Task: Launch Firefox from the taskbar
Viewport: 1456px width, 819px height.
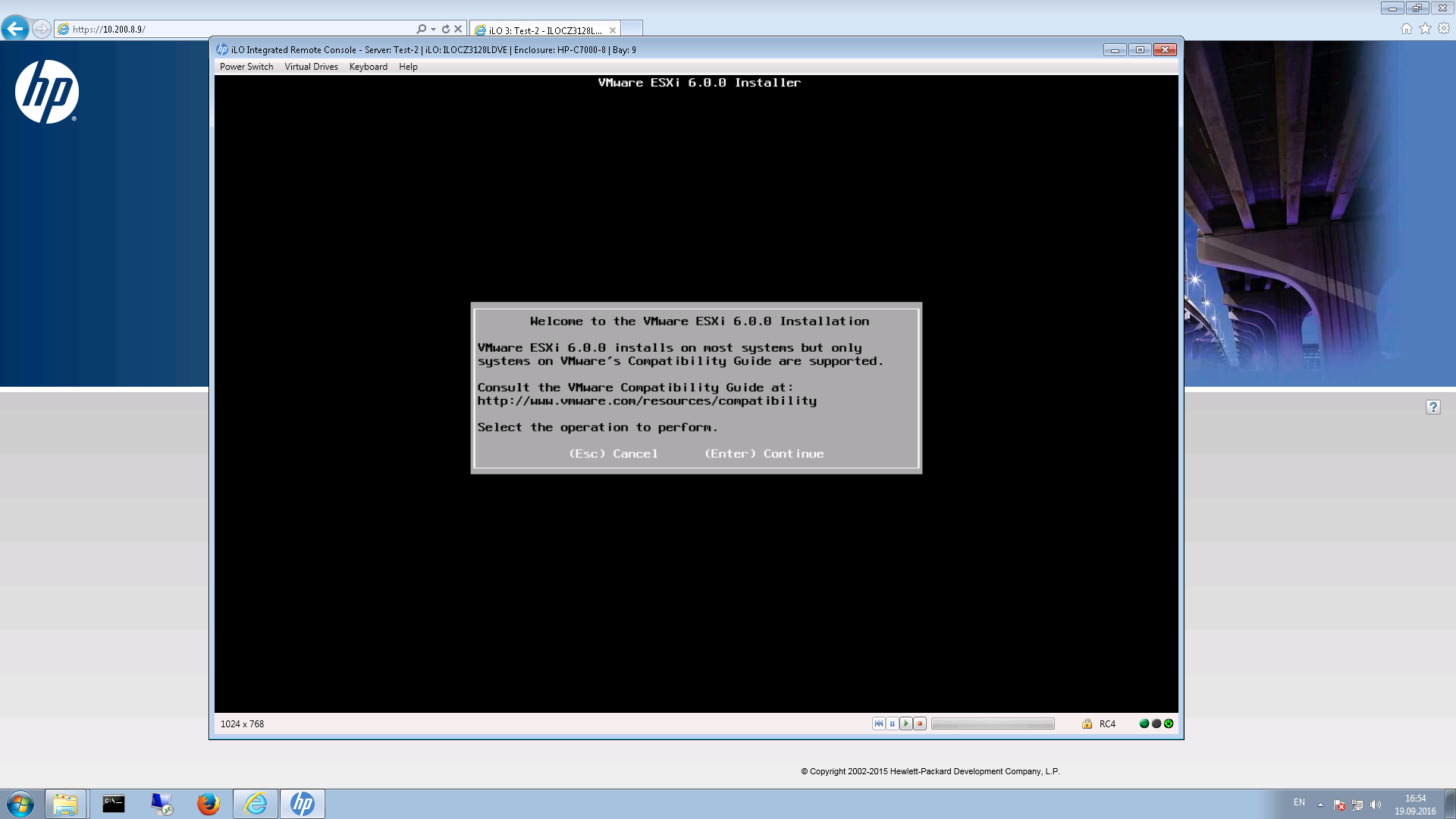Action: coord(209,804)
